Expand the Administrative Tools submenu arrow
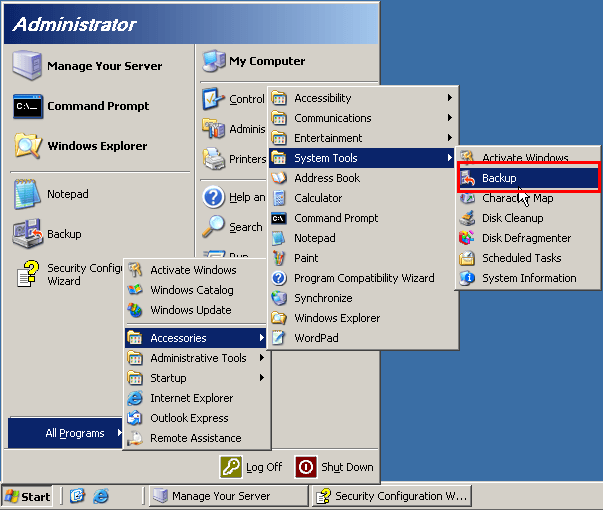Screen dimensions: 603x510 tap(262, 358)
